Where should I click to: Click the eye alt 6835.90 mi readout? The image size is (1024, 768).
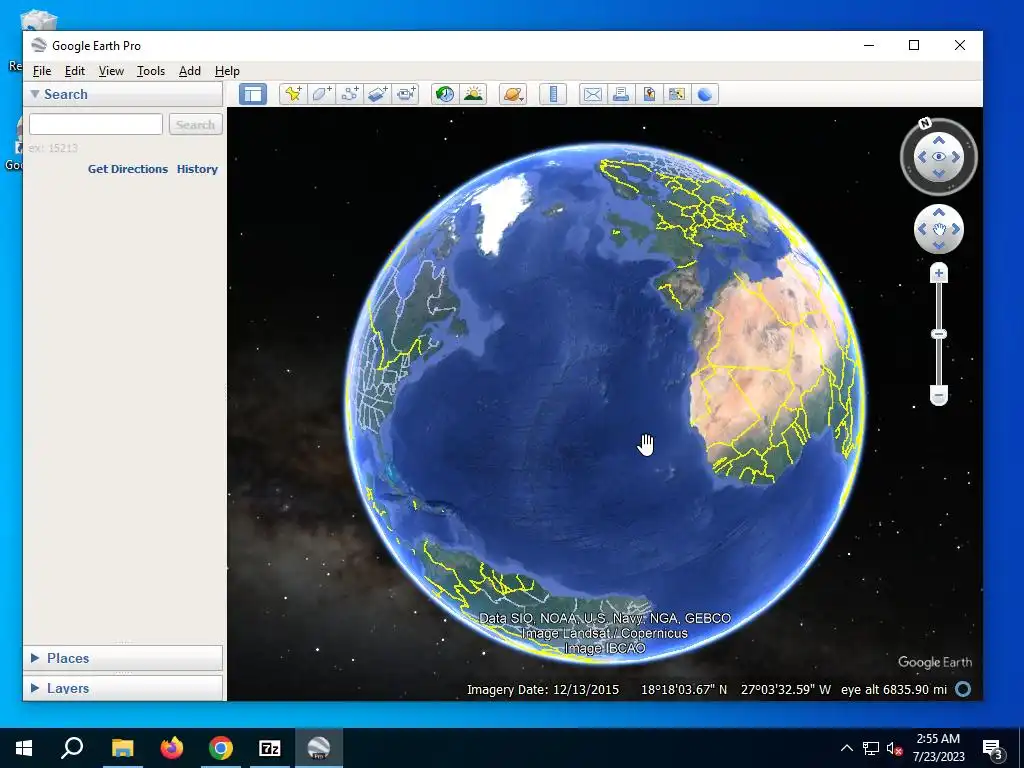coord(894,690)
